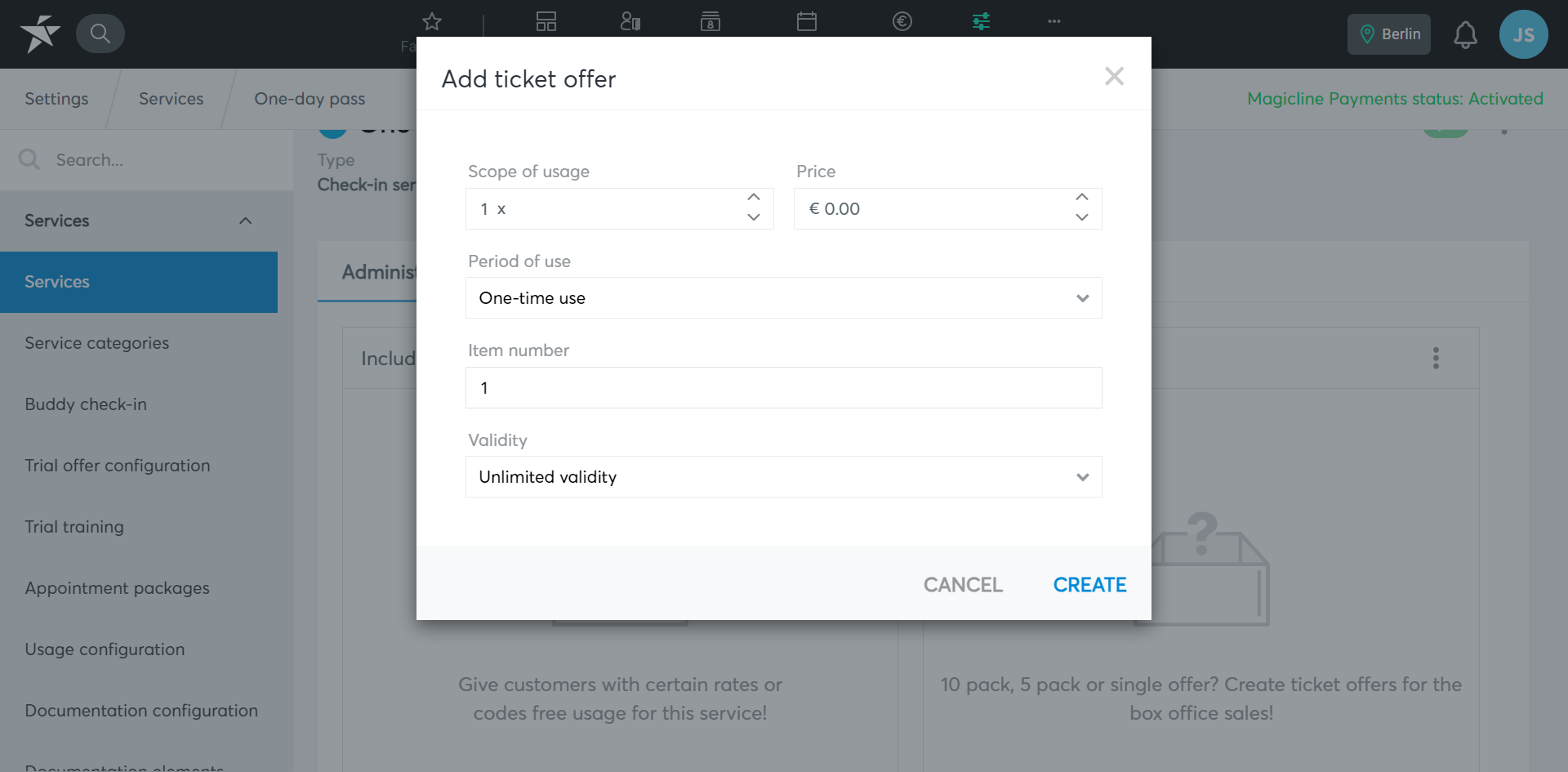This screenshot has width=1568, height=772.
Task: Open notifications bell
Action: tap(1465, 34)
